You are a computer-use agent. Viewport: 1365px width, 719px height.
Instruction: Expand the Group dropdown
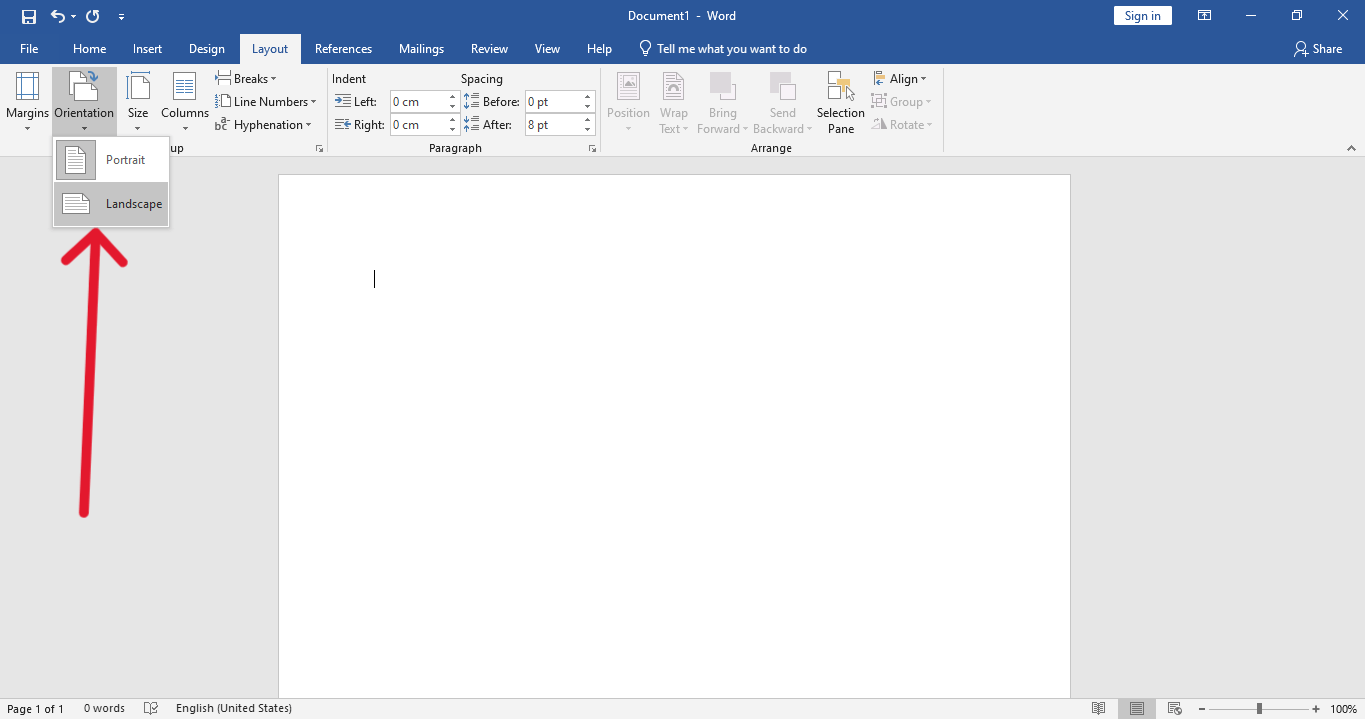coord(901,101)
